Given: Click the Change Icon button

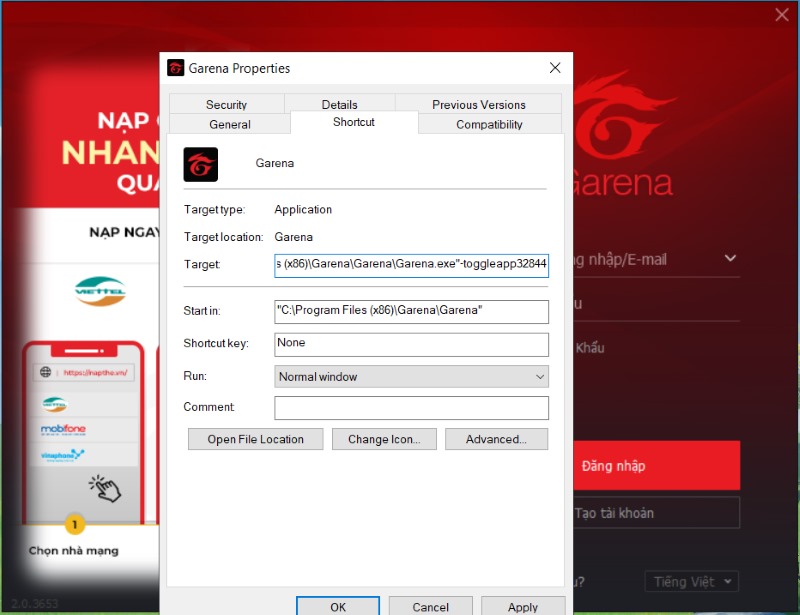Looking at the screenshot, I should click(384, 439).
